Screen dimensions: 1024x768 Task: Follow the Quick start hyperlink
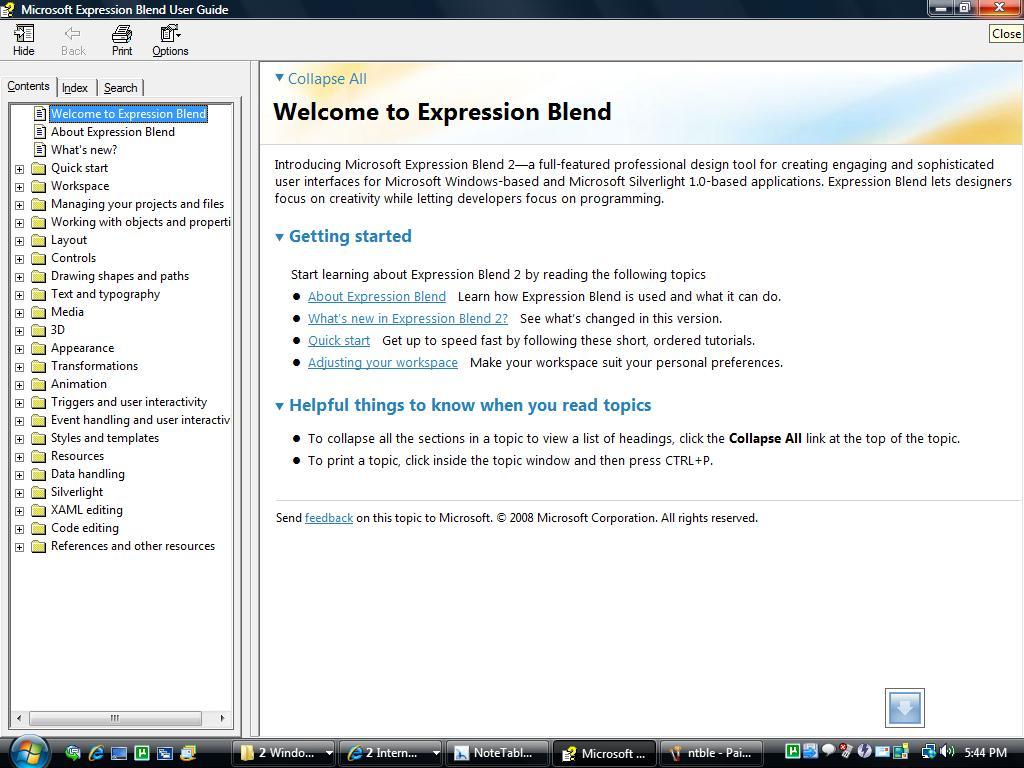[339, 341]
